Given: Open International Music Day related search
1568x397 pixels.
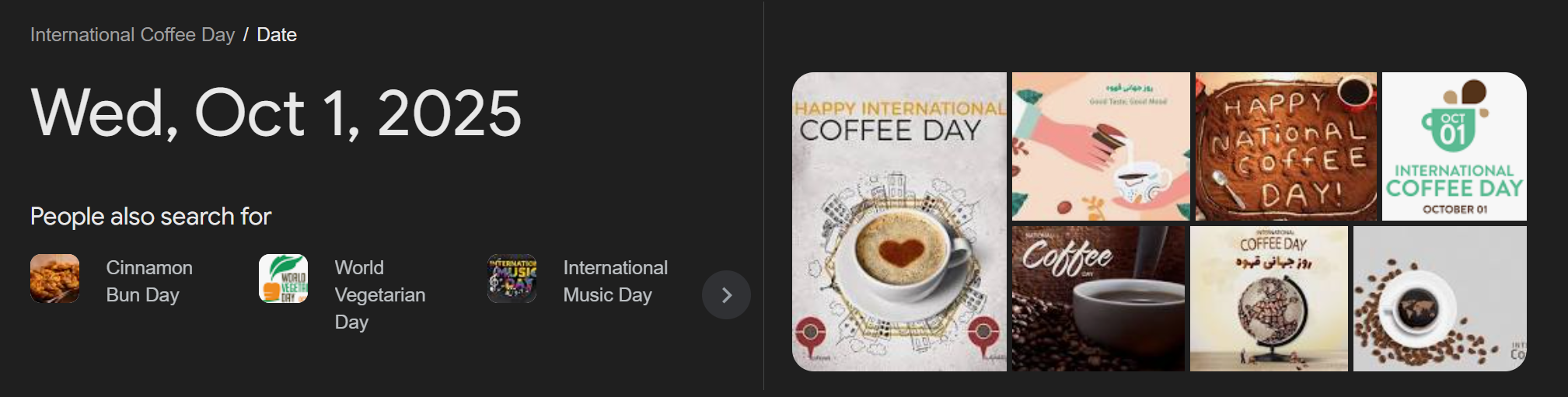Looking at the screenshot, I should tap(615, 281).
